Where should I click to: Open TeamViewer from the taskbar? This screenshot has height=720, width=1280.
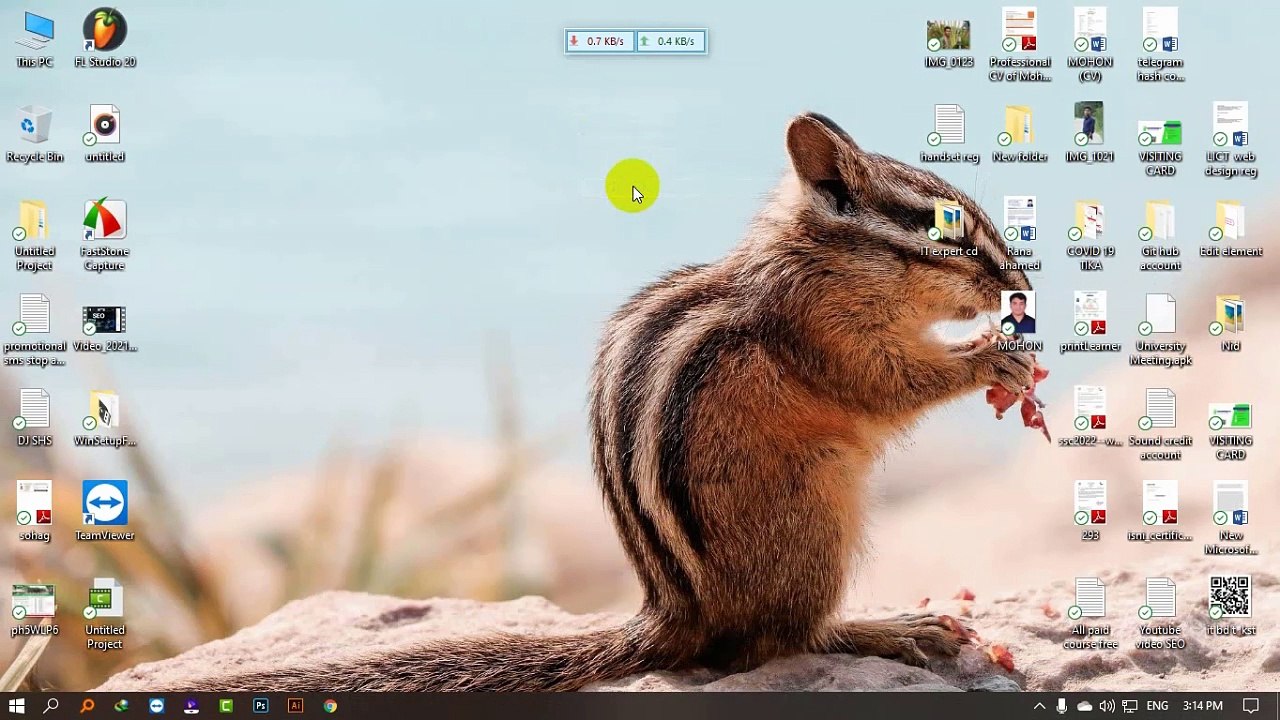pyautogui.click(x=156, y=706)
